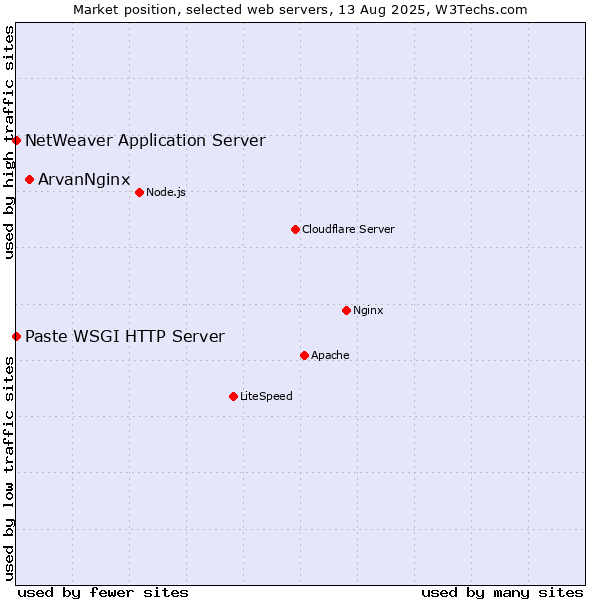Click the 'Paste WSGI HTTP Server' label
This screenshot has width=600, height=600.
point(125,337)
